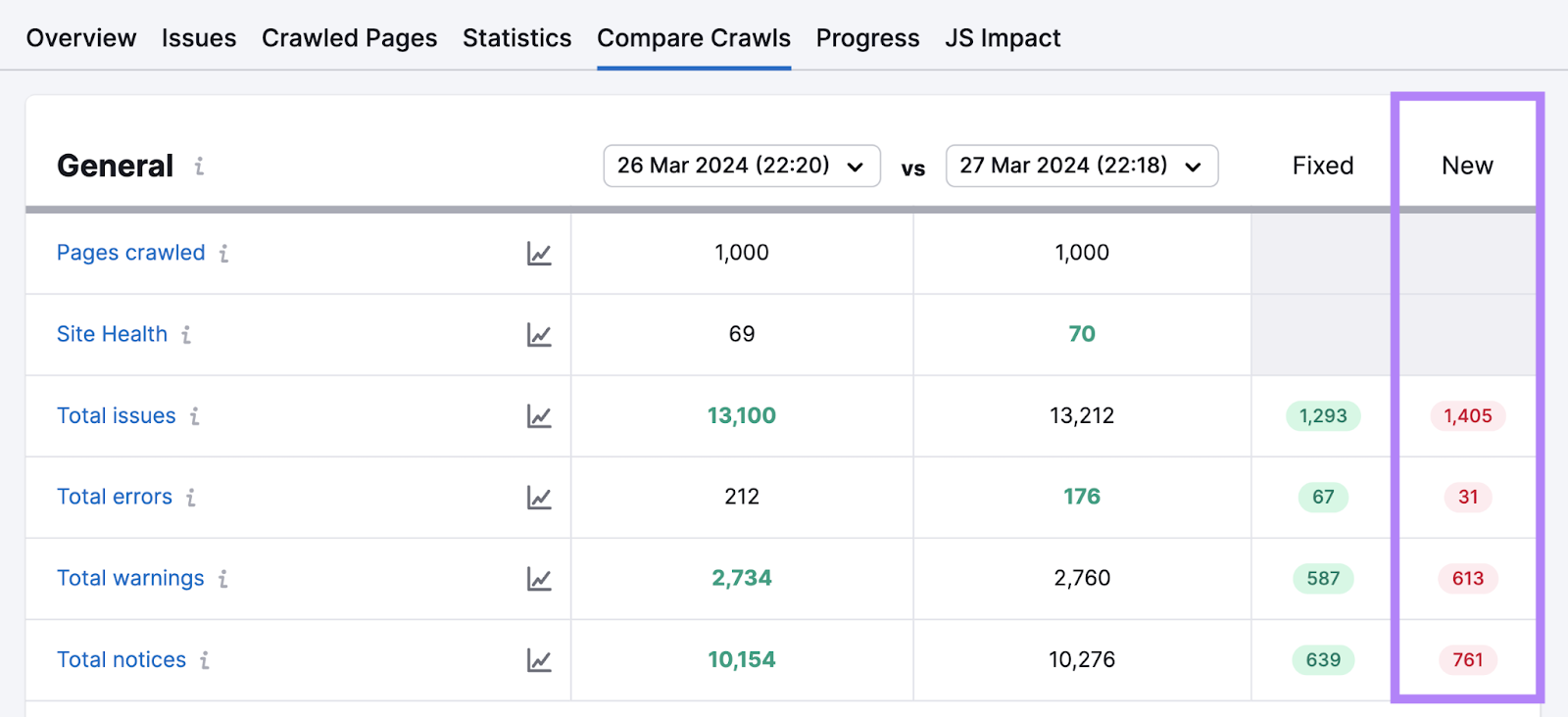Open the Total notices link

[x=122, y=660]
